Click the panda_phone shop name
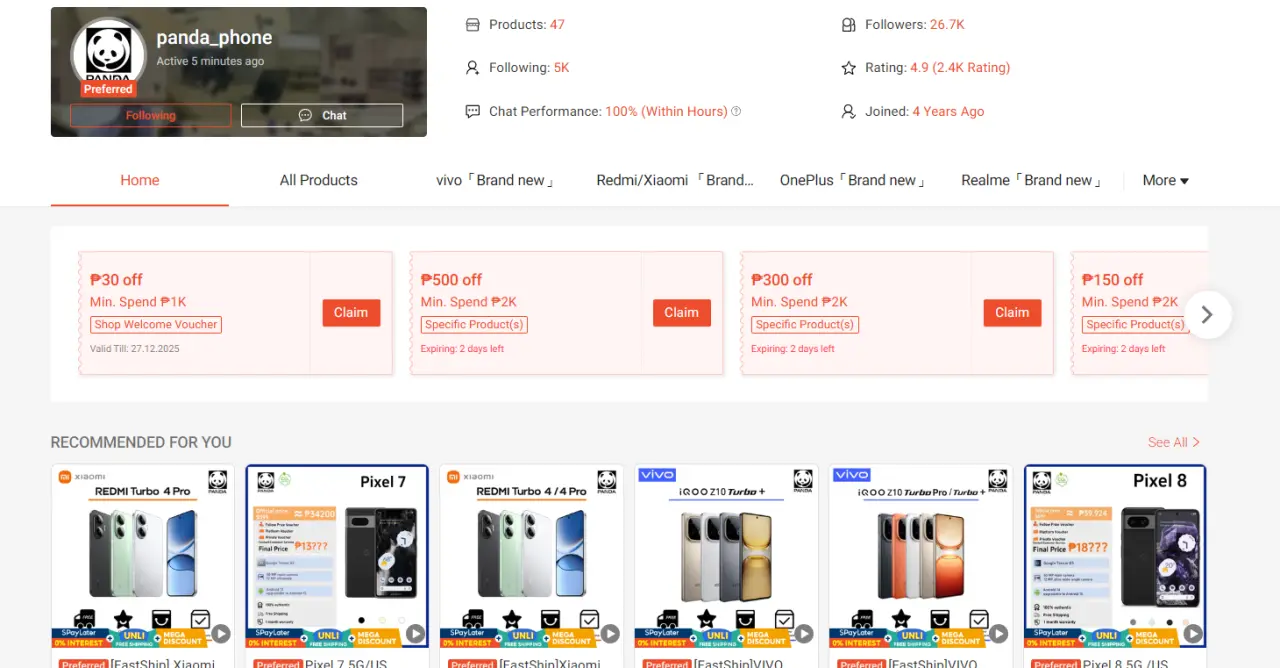 click(214, 38)
